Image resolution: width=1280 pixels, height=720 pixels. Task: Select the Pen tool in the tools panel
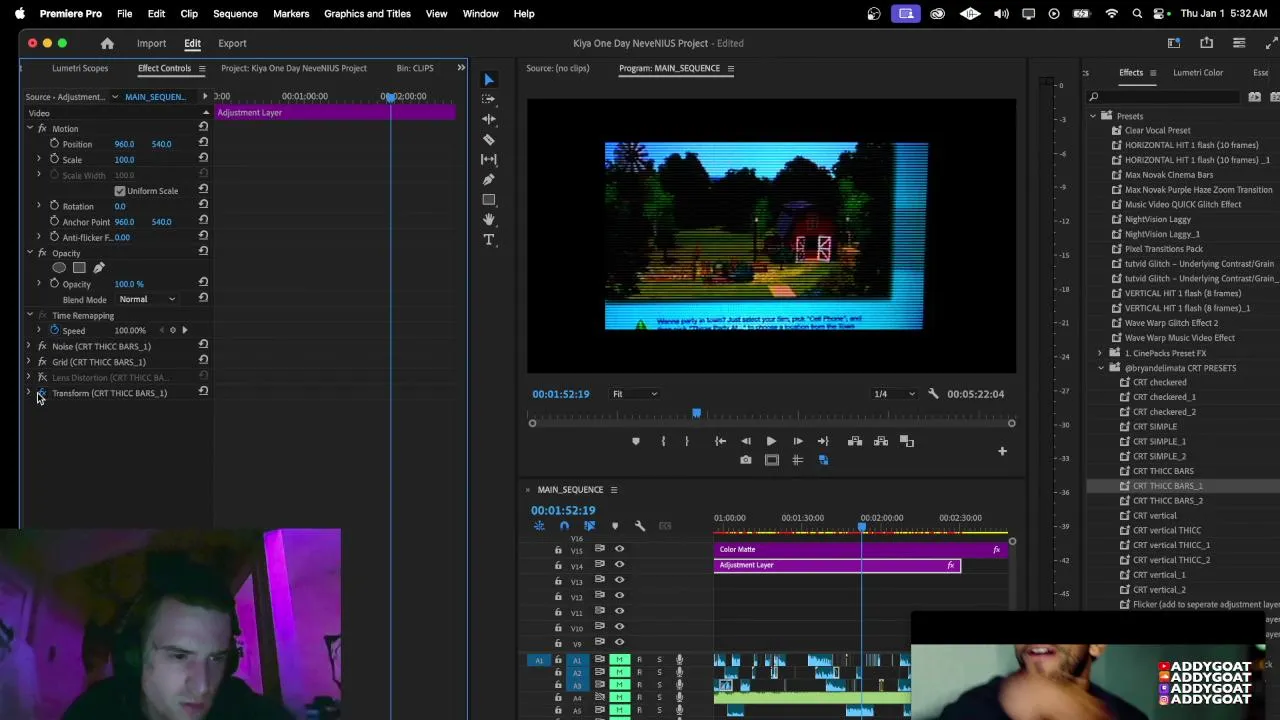(x=489, y=179)
